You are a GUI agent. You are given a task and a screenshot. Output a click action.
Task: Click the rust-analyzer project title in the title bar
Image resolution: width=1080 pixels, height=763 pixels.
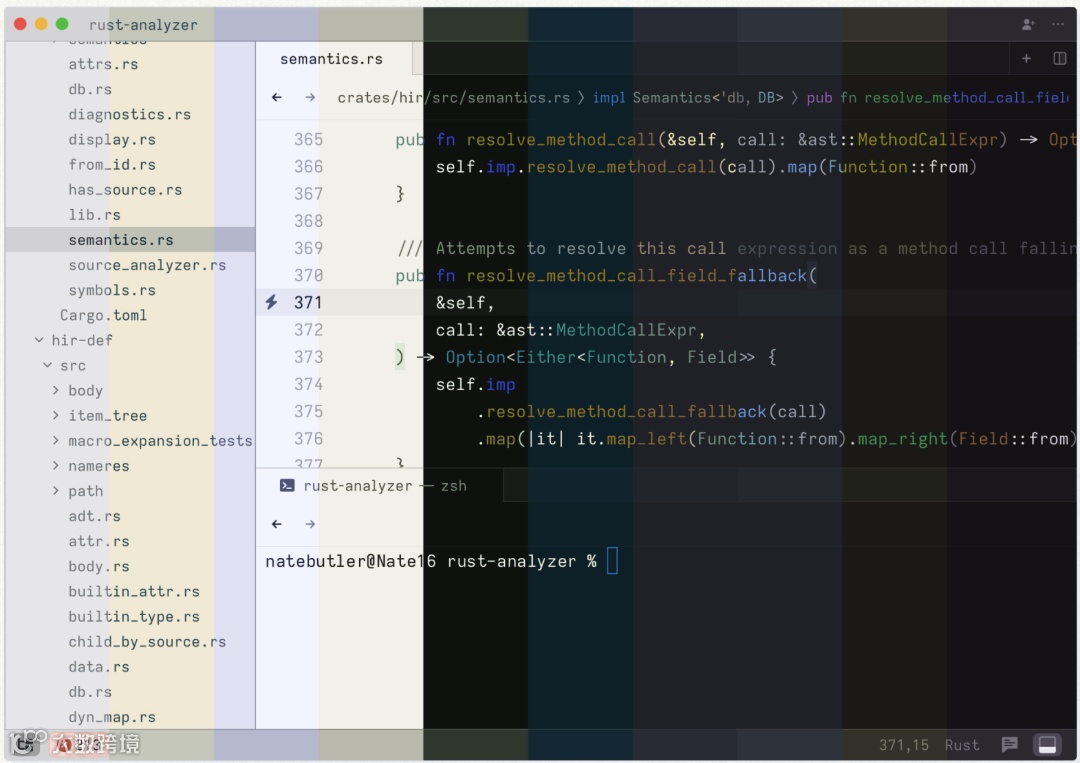click(143, 25)
